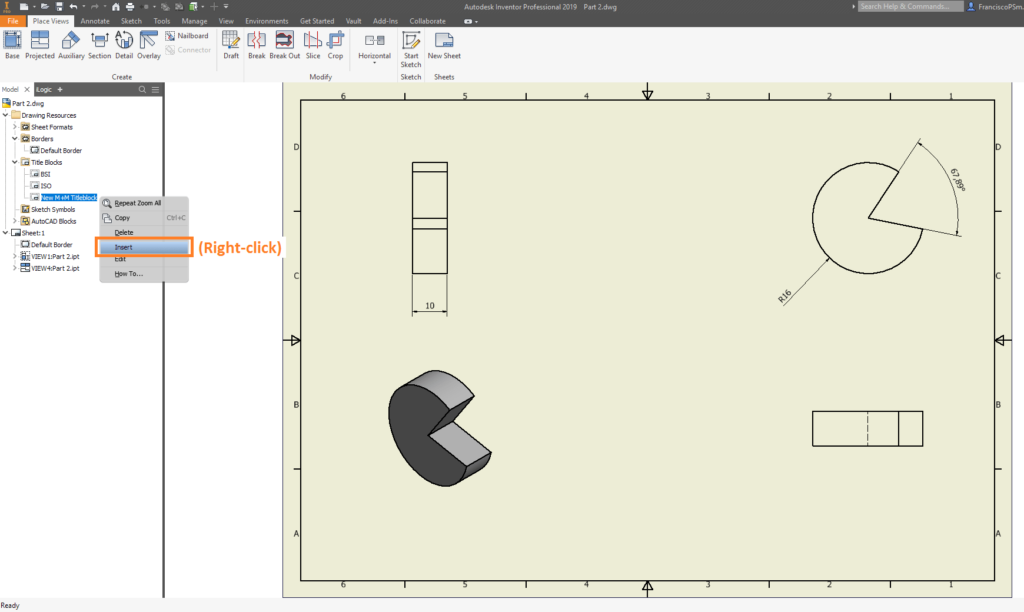The width and height of the screenshot is (1024, 612).
Task: Select the Projected view tool
Action: point(40,44)
